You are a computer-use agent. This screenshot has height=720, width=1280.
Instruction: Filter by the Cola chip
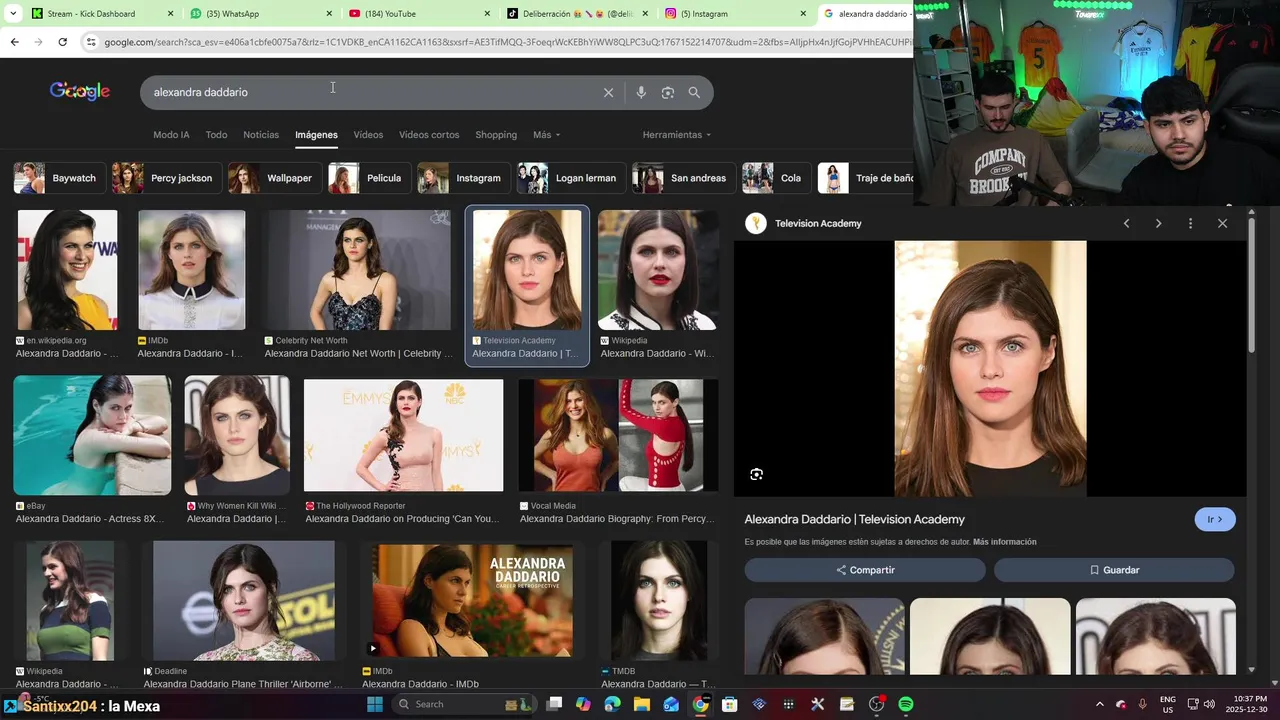coord(776,178)
